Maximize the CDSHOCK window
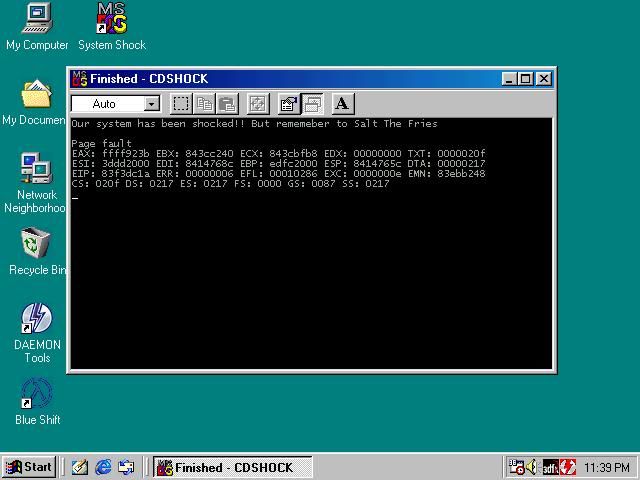 tap(525, 79)
